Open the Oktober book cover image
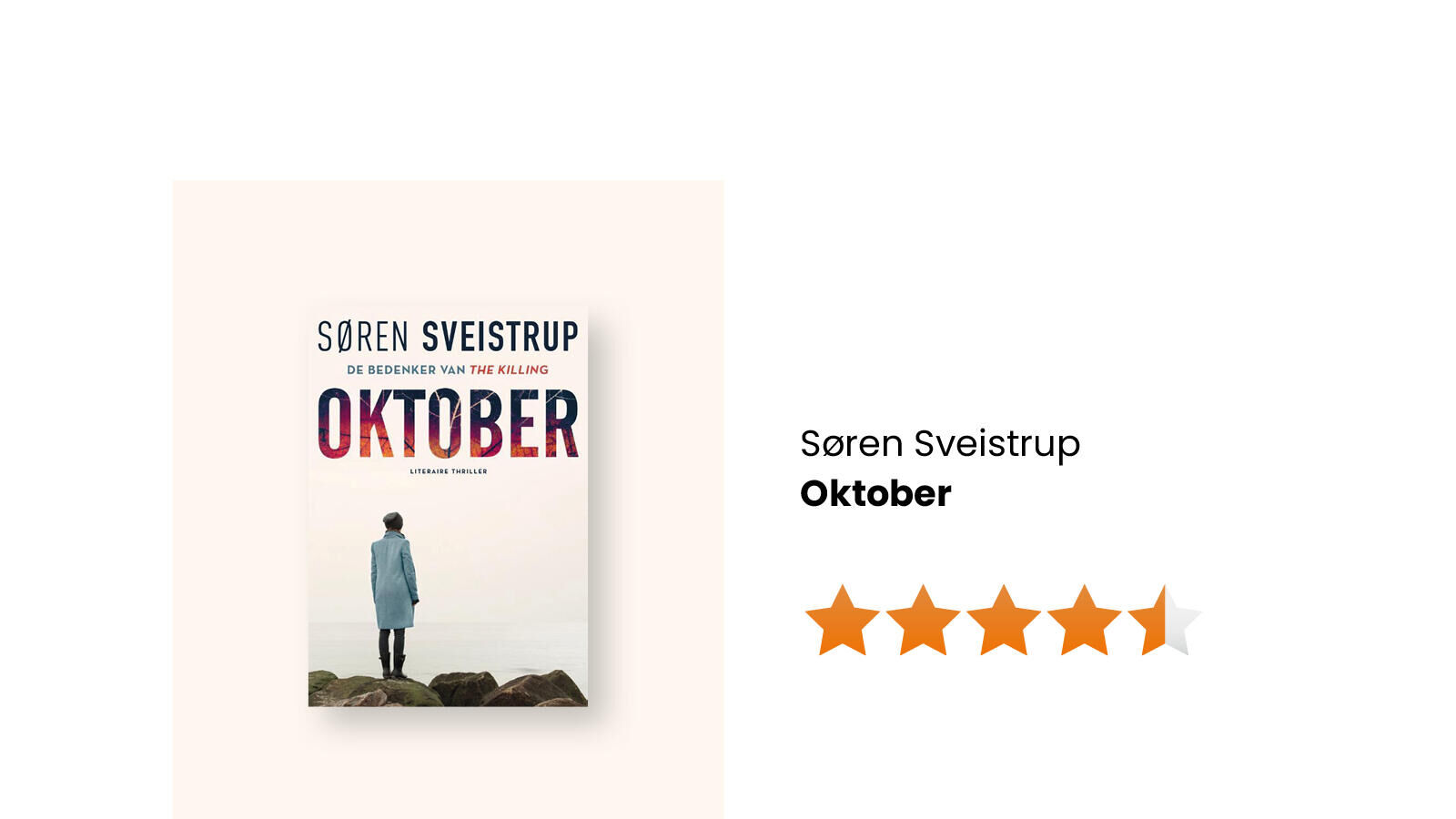Image resolution: width=1456 pixels, height=819 pixels. (448, 507)
